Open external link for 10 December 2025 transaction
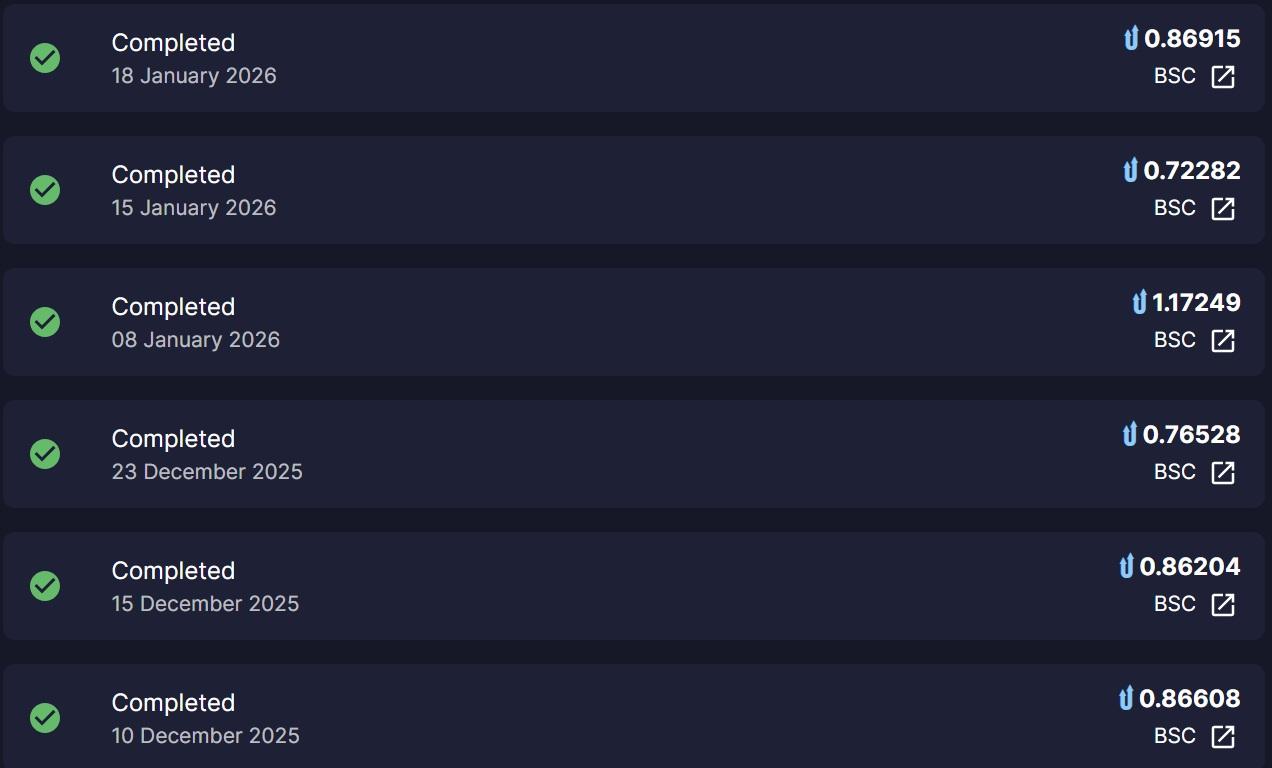Viewport: 1272px width, 768px height. click(x=1223, y=737)
